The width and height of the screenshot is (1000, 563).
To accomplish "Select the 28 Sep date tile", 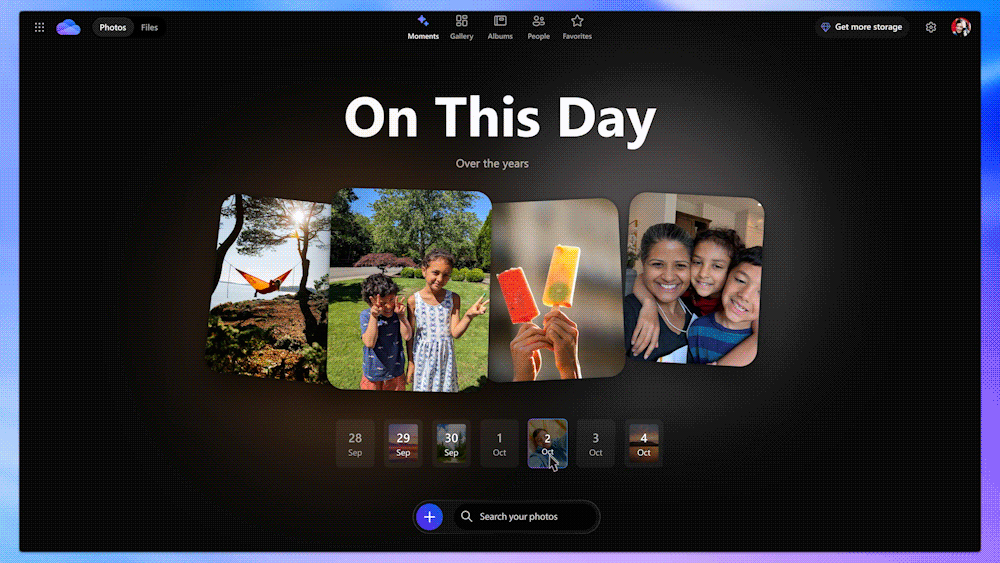I will pos(355,444).
